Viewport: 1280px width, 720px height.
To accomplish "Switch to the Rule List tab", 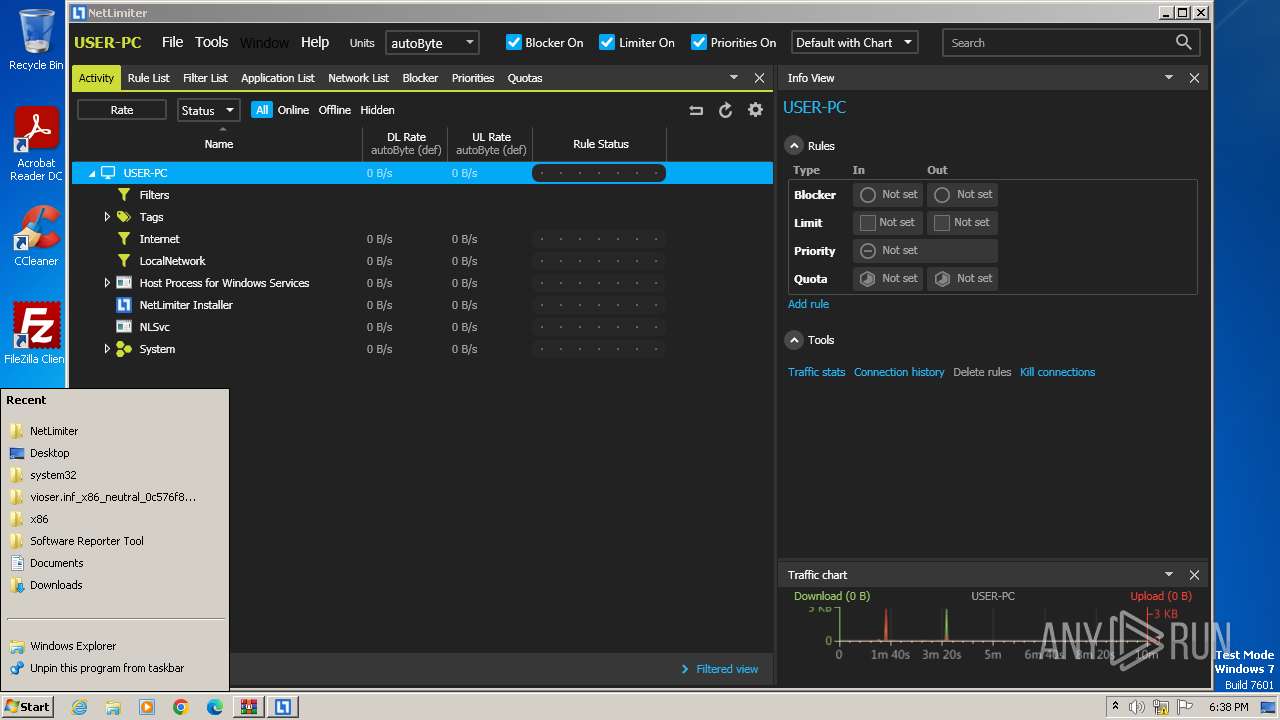I will (149, 78).
